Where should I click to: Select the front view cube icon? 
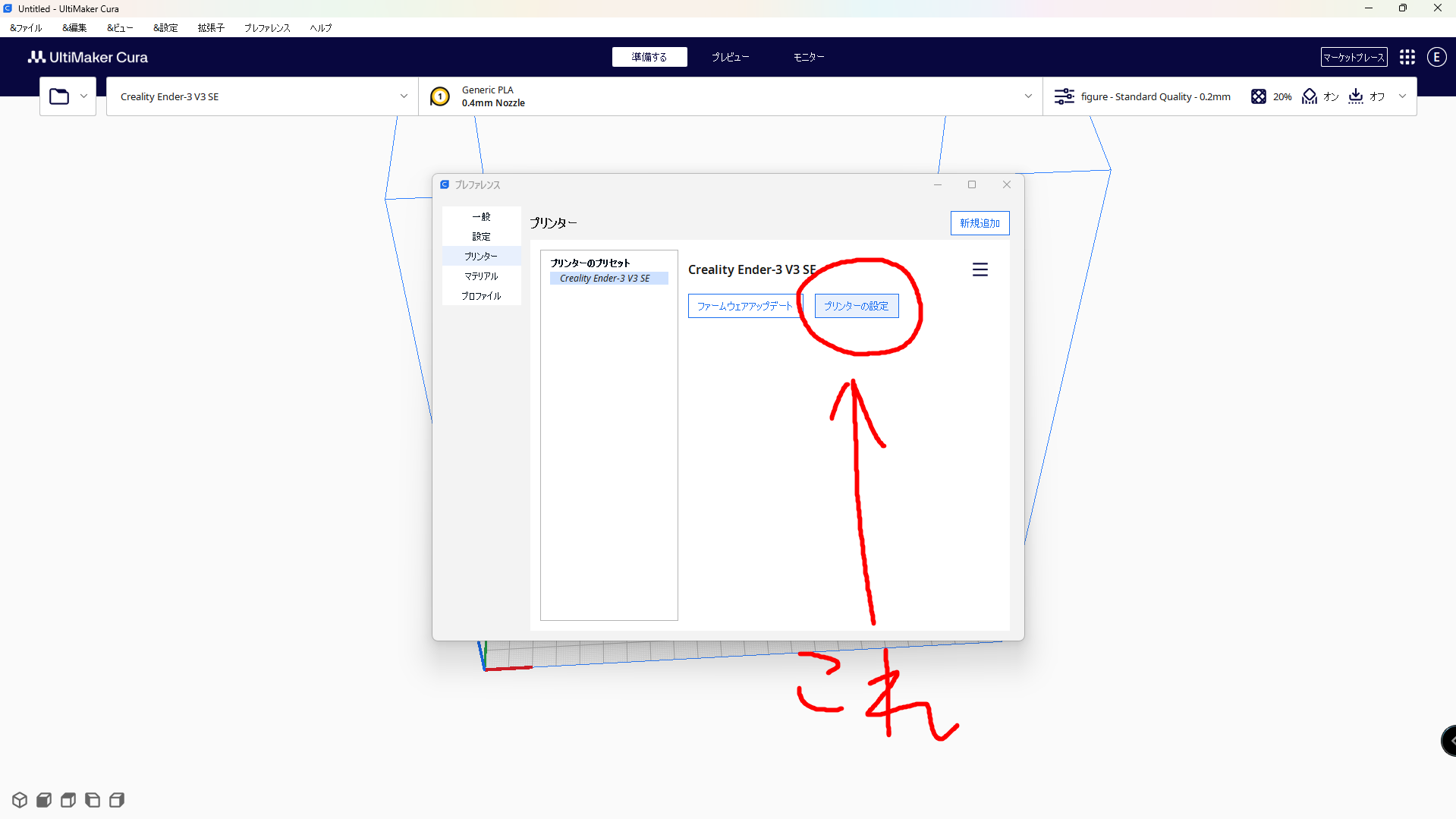pyautogui.click(x=44, y=800)
